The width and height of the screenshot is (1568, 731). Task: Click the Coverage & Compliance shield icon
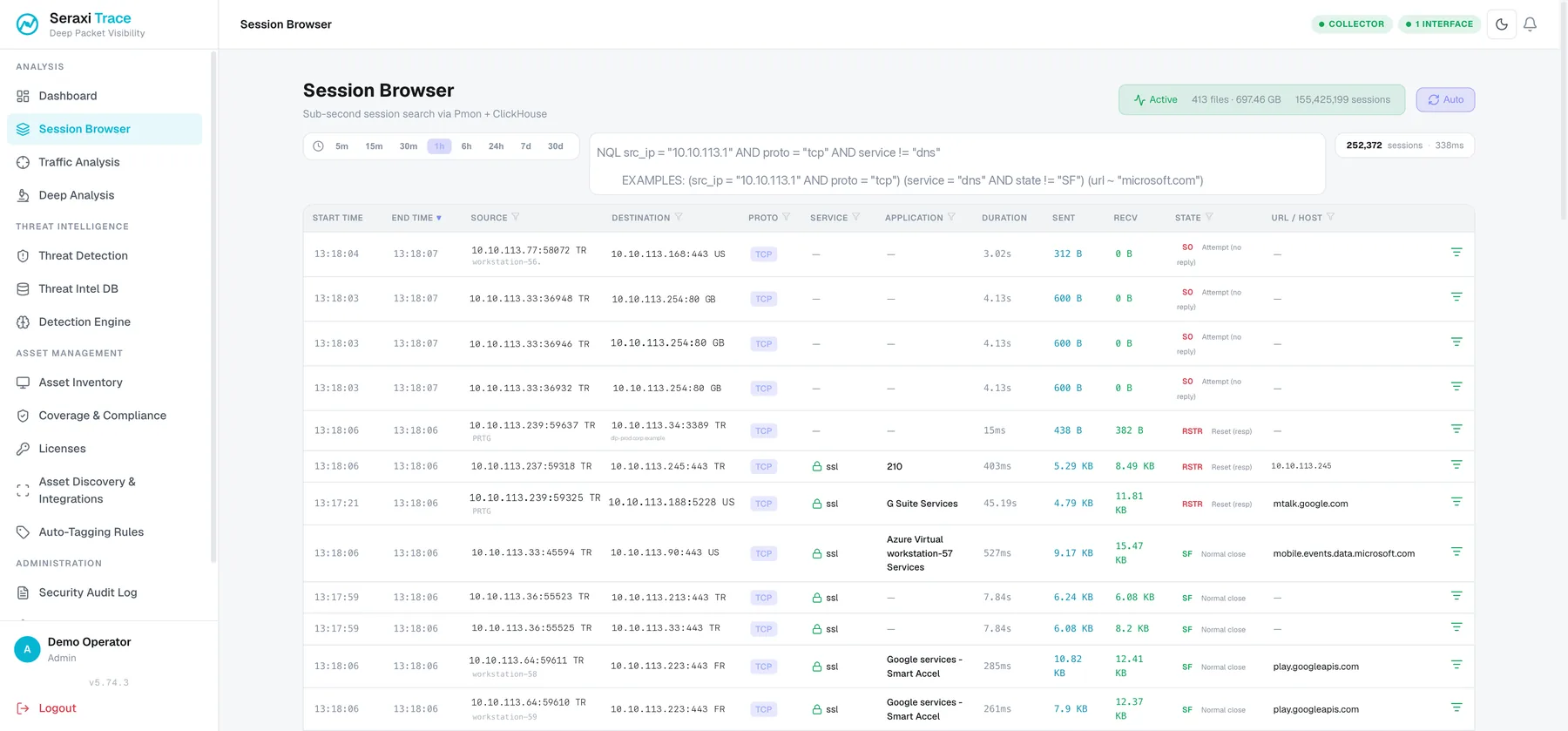pyautogui.click(x=24, y=416)
